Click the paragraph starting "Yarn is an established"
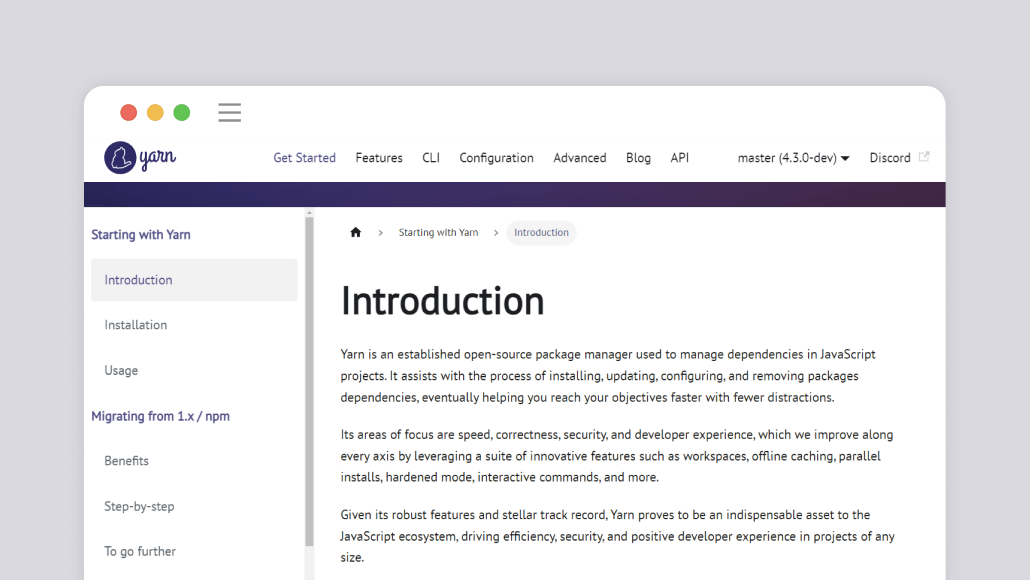 click(x=608, y=376)
